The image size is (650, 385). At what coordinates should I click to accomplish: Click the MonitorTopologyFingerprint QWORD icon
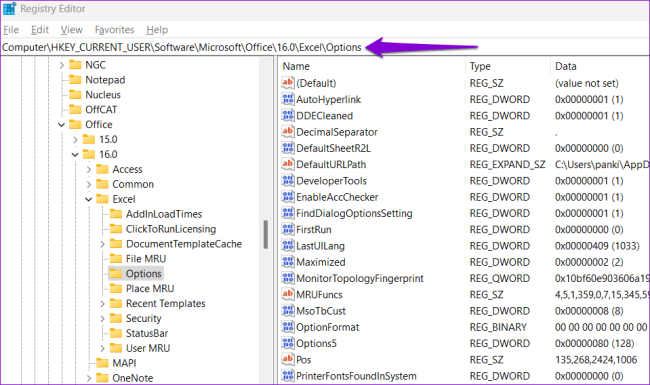(288, 278)
